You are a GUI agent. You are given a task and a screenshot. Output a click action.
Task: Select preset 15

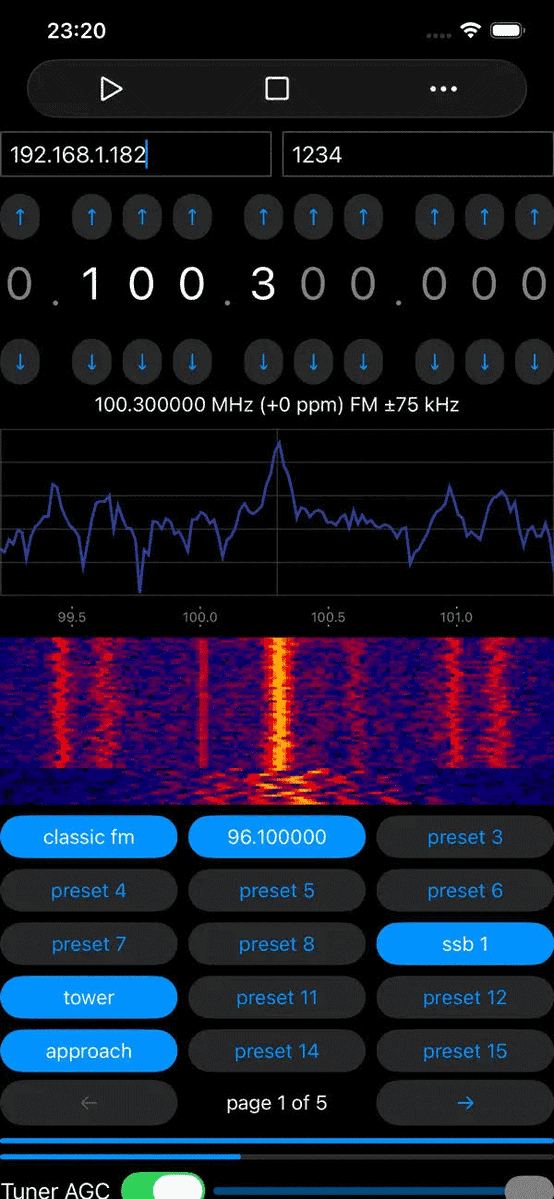(465, 1051)
